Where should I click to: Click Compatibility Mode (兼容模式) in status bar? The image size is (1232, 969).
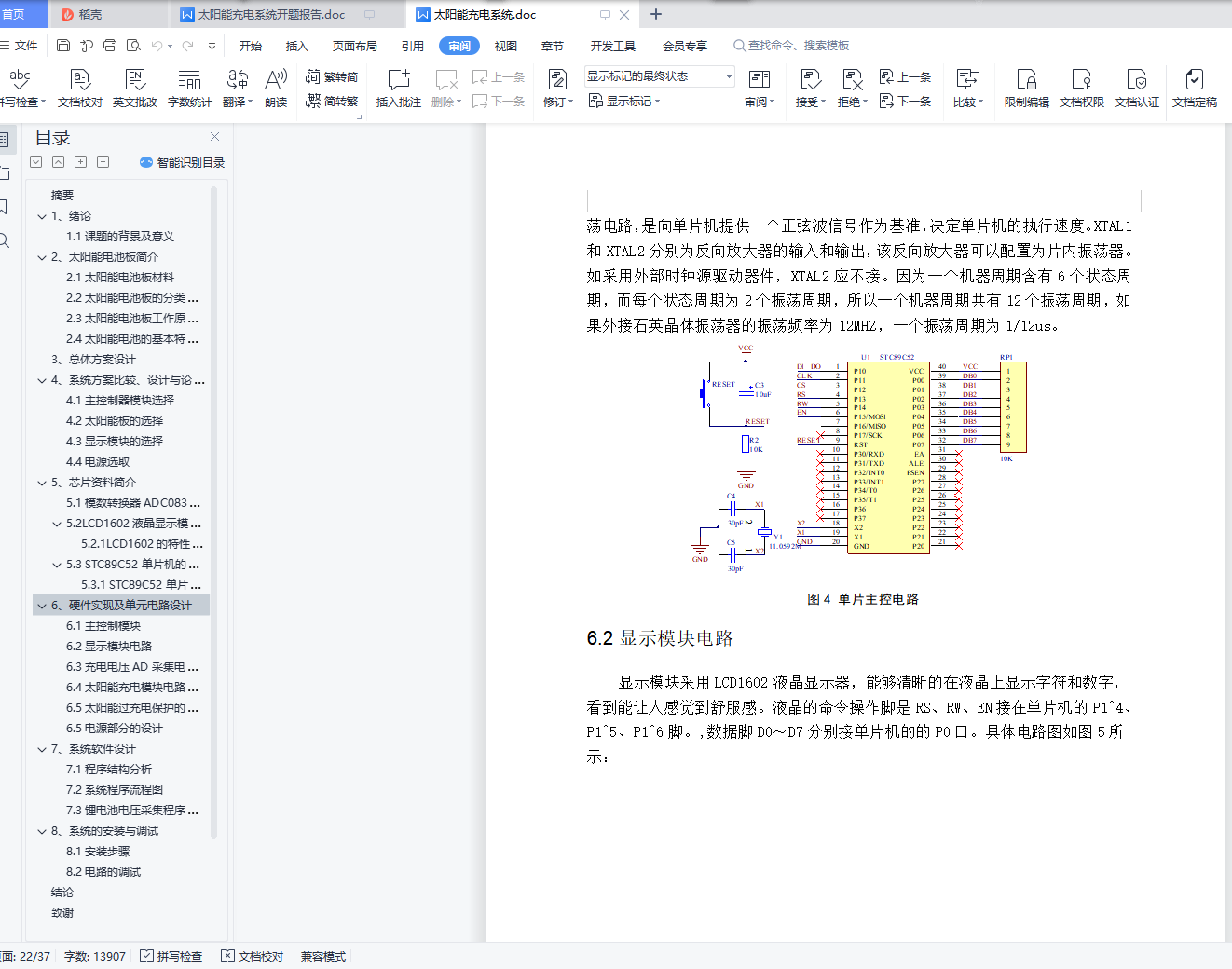coord(323,956)
